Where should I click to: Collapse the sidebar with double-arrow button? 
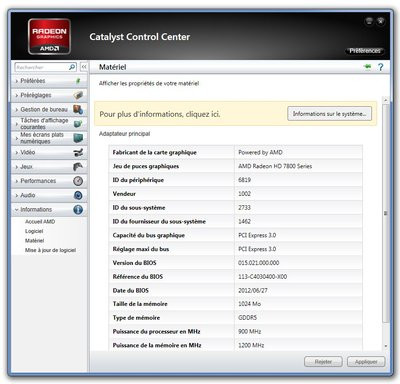(84, 67)
